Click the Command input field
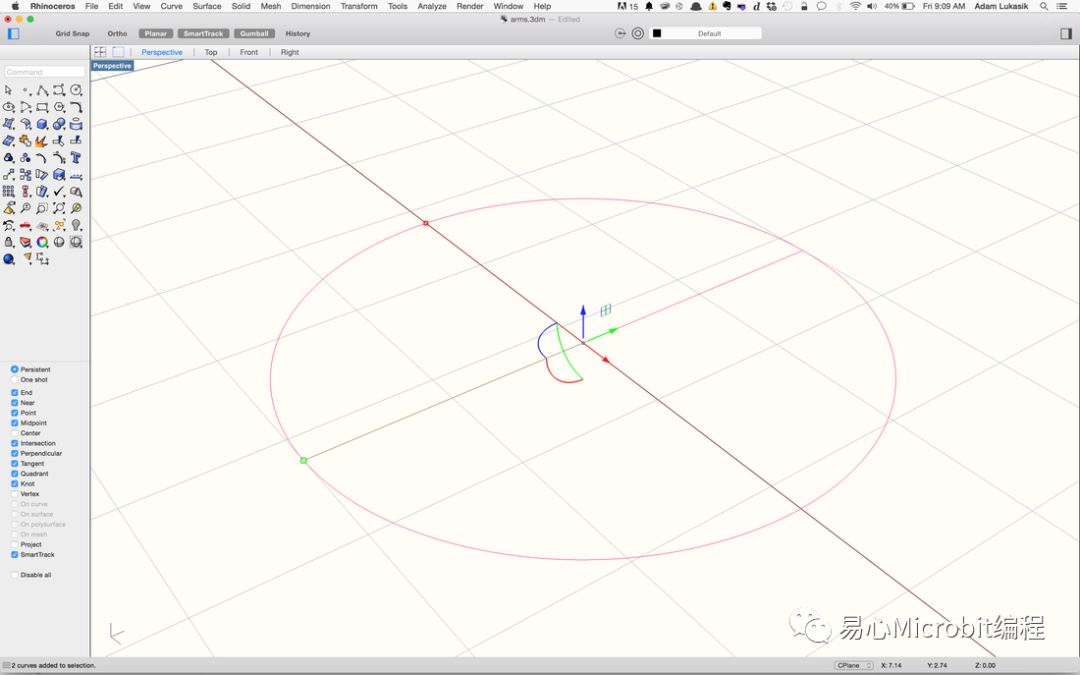Image resolution: width=1080 pixels, height=675 pixels. (x=44, y=72)
